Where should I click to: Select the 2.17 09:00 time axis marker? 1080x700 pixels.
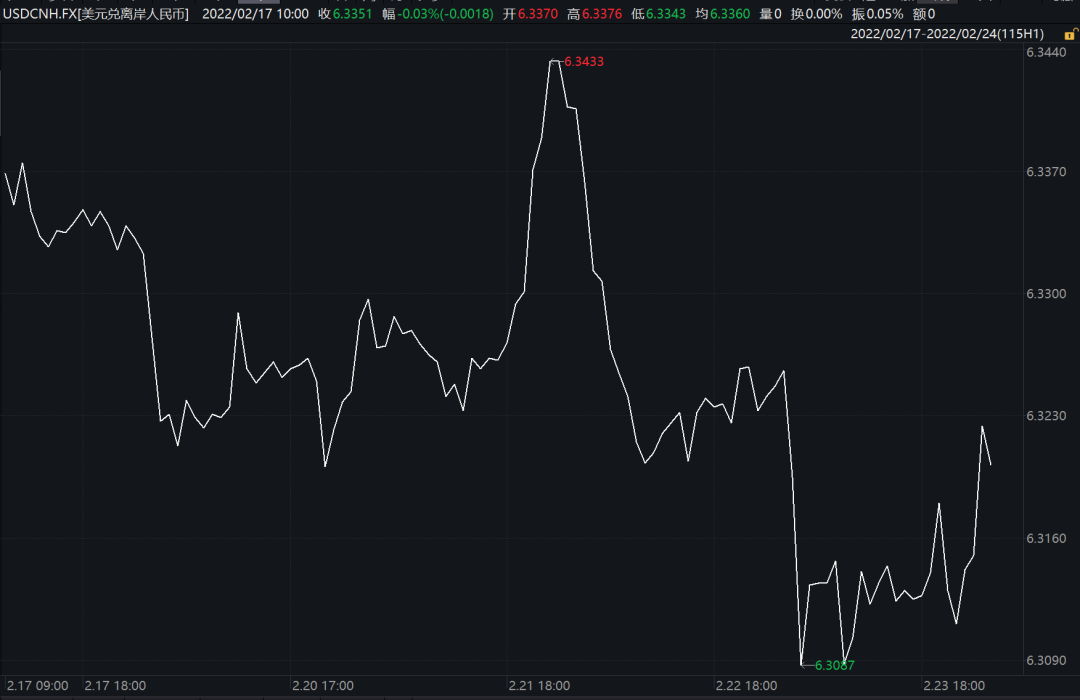(36, 686)
